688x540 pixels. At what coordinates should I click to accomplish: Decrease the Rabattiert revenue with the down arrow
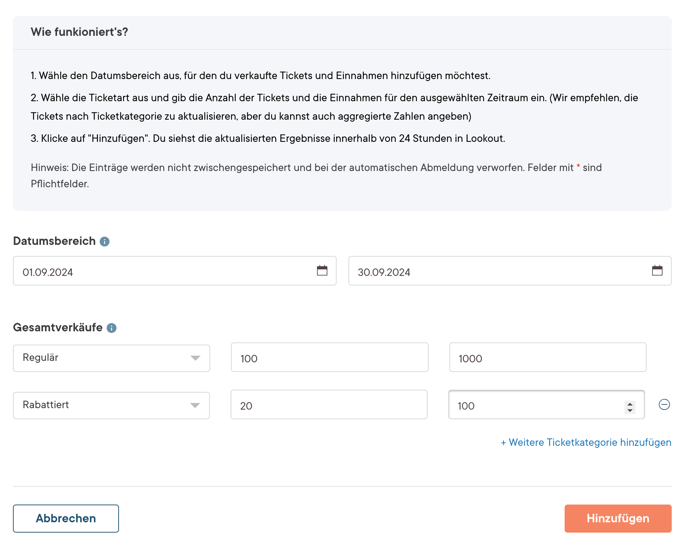[630, 411]
